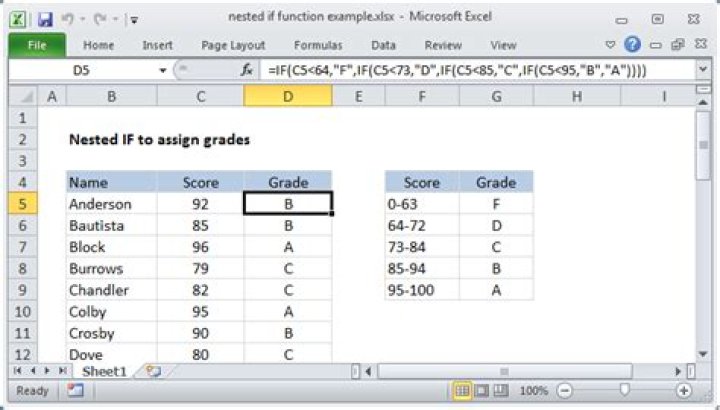Image resolution: width=720 pixels, height=410 pixels.
Task: Open the Name Box dropdown arrow
Action: (x=163, y=71)
